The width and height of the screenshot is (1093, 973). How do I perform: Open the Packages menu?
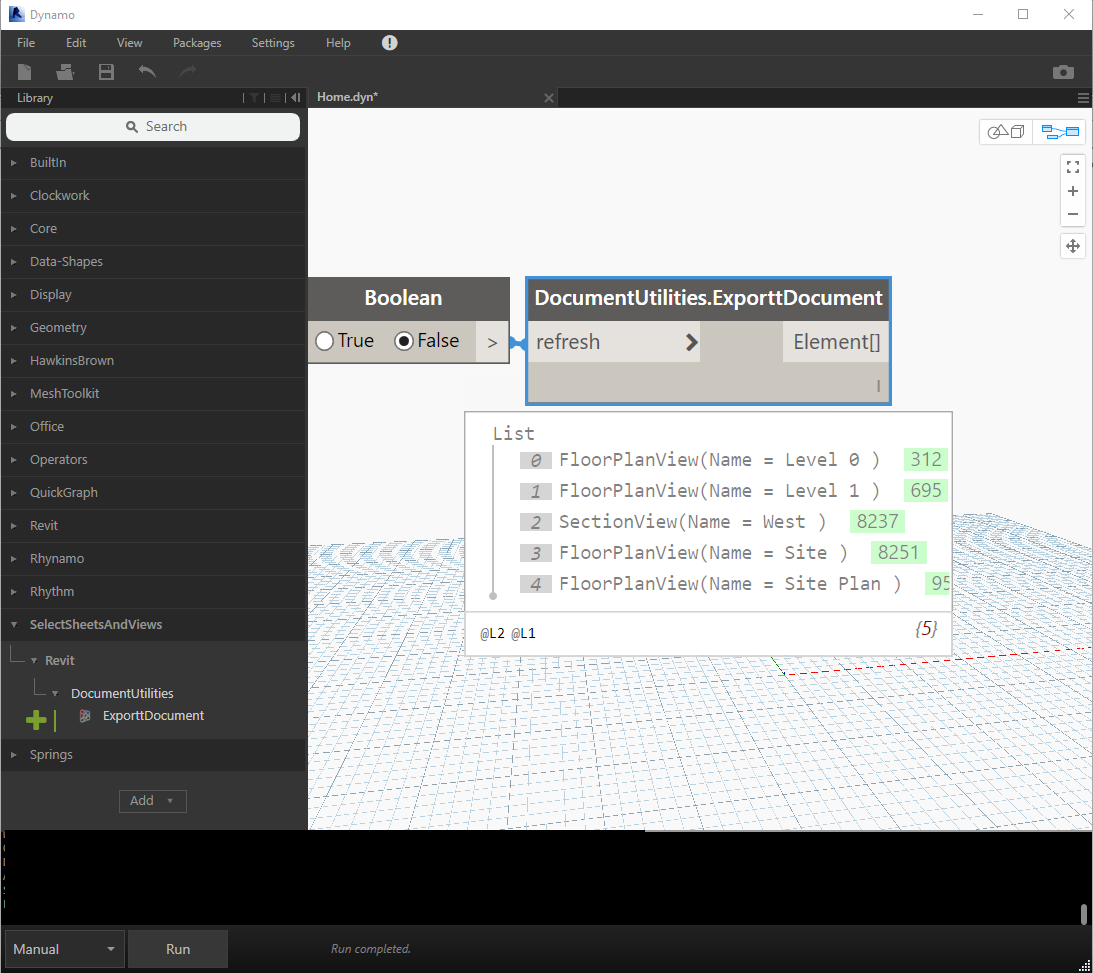[196, 43]
